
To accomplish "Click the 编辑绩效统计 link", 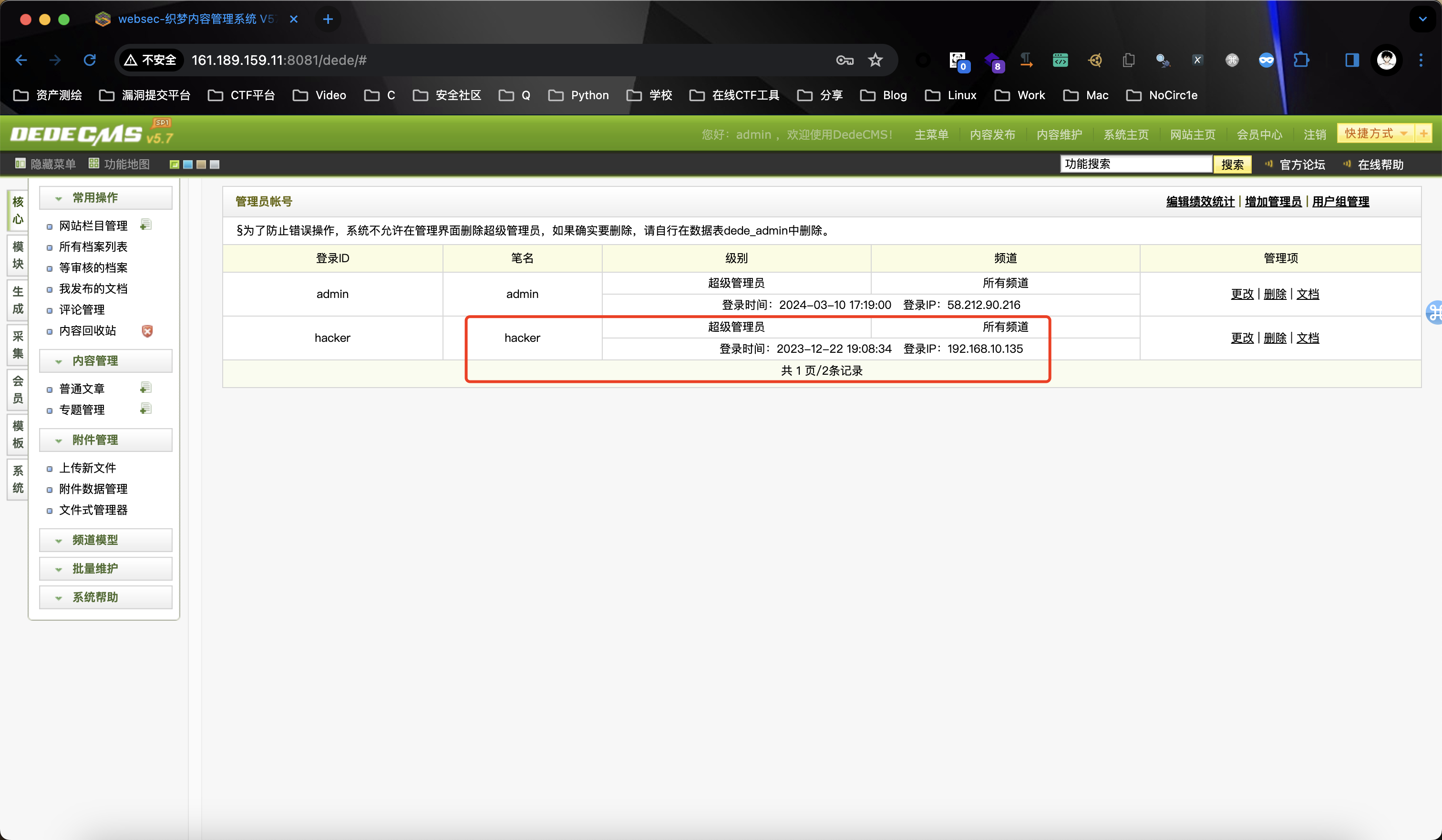I will click(x=1200, y=201).
